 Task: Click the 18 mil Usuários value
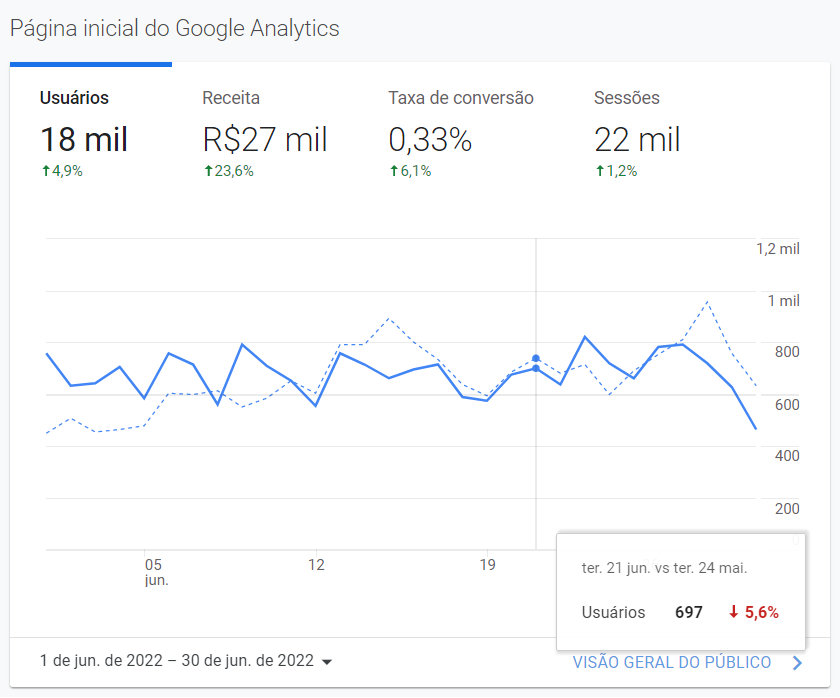(x=83, y=139)
